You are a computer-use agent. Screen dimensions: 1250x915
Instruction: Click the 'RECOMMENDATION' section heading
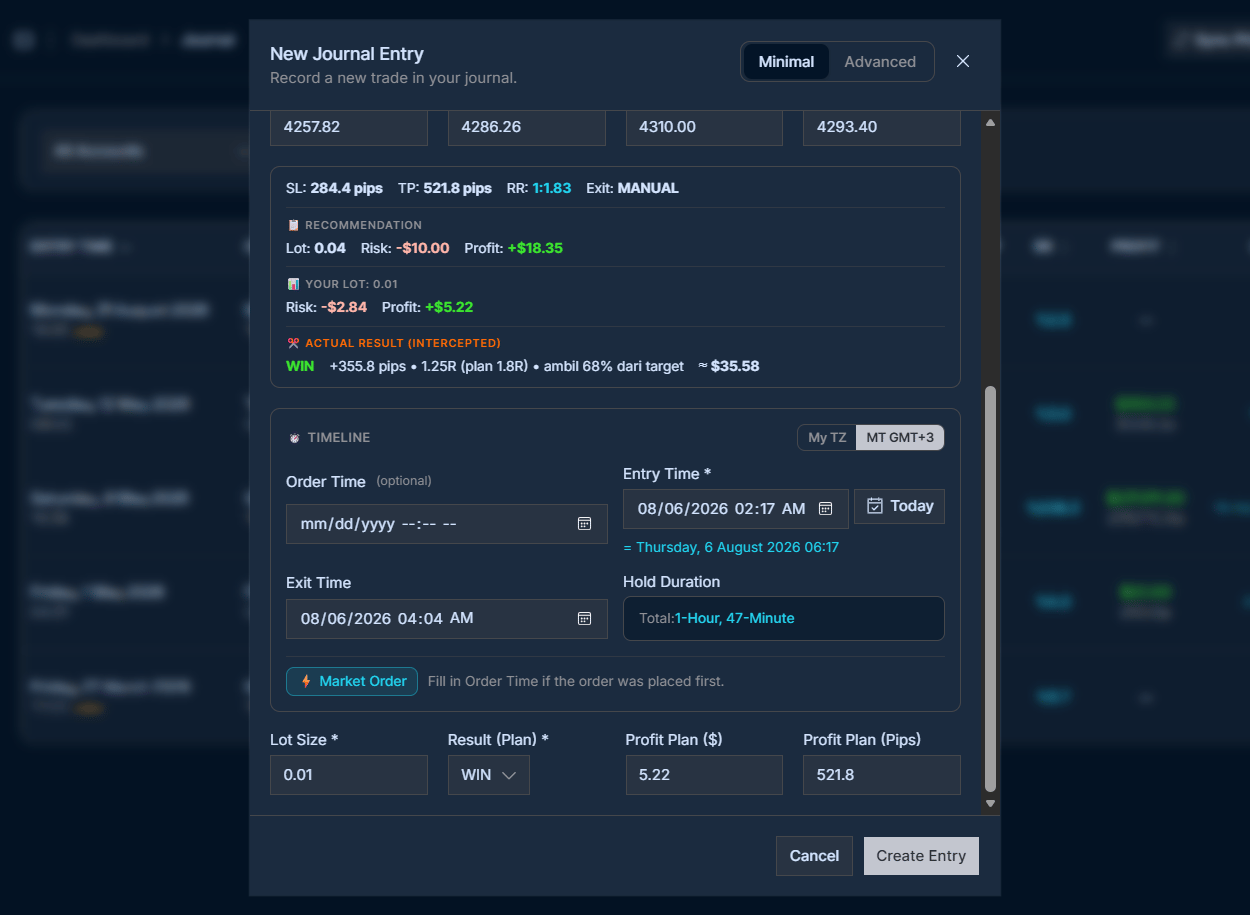363,225
